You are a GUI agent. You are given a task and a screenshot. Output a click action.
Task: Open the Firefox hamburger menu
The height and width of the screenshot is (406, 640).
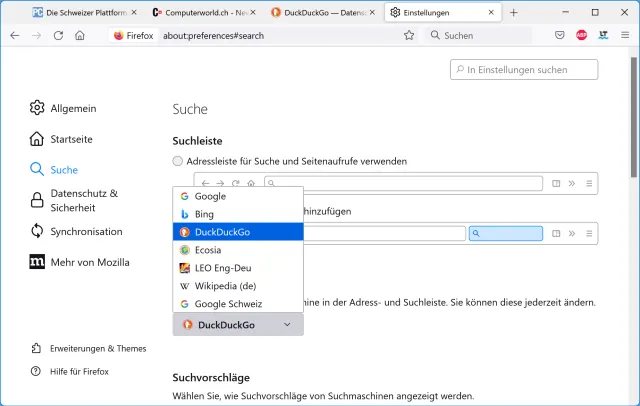pos(625,35)
